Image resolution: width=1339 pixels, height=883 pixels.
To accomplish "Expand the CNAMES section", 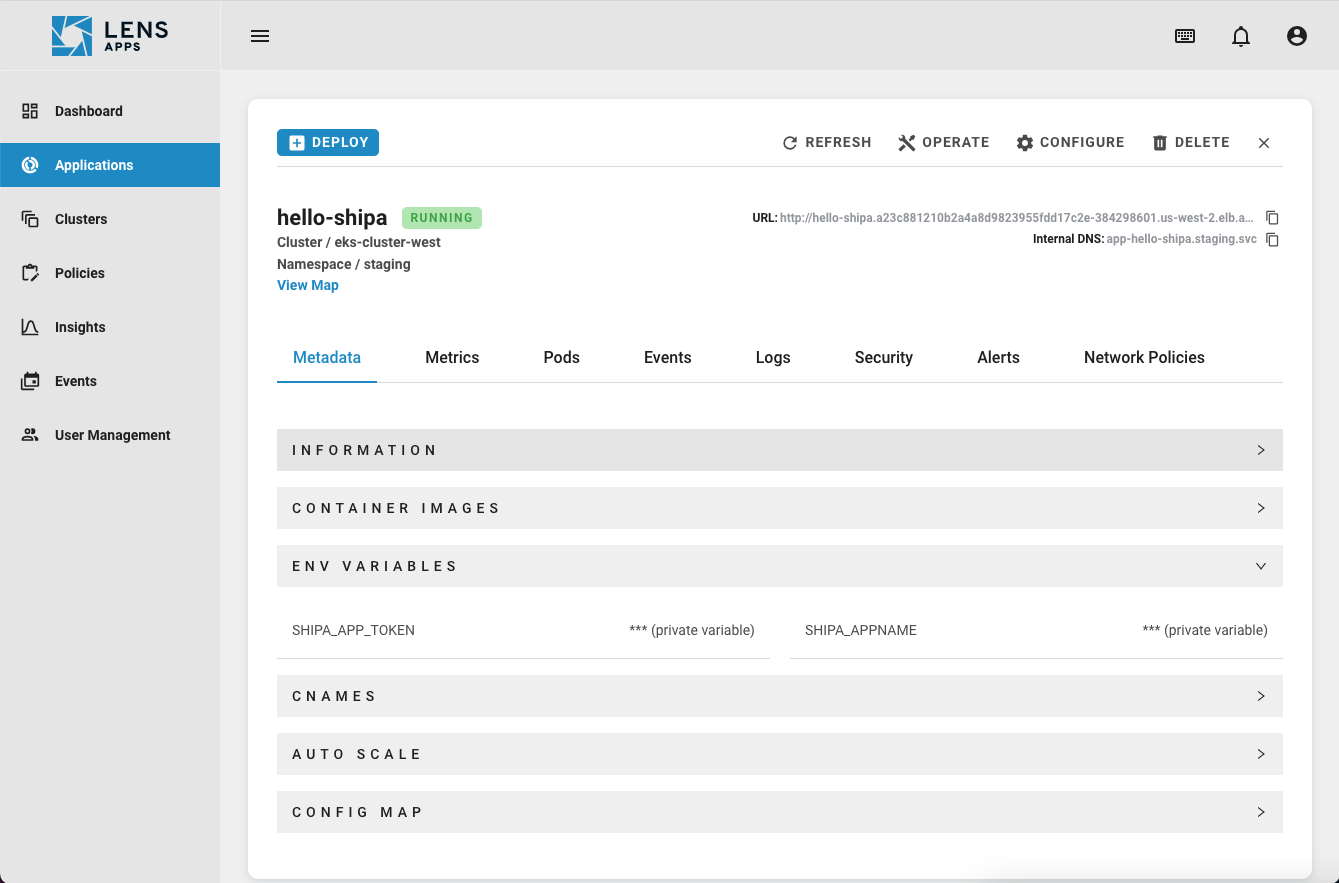I will coord(780,696).
